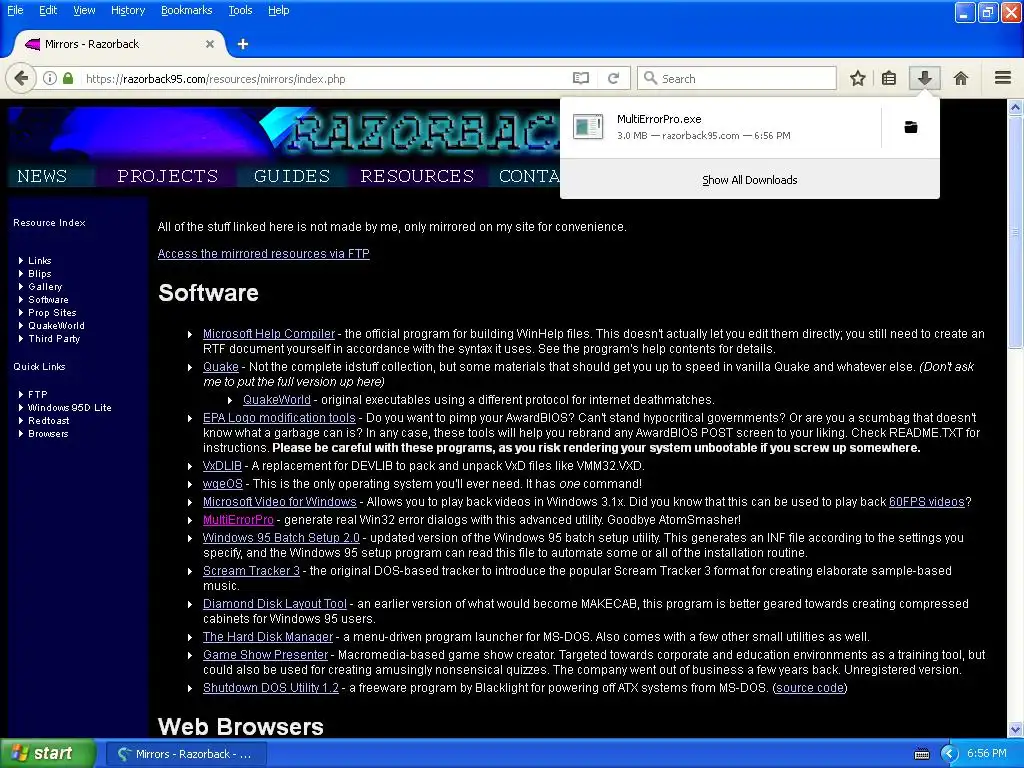Click the green padlock security icon
Screen dimensions: 1024x768
pos(68,78)
